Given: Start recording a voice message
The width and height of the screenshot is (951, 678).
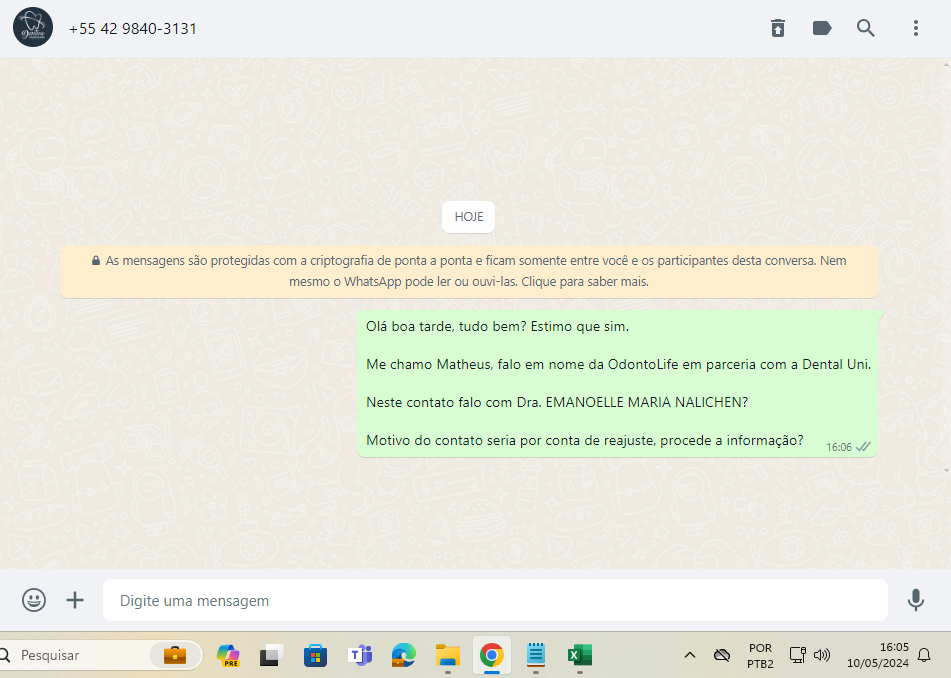Looking at the screenshot, I should click(915, 600).
